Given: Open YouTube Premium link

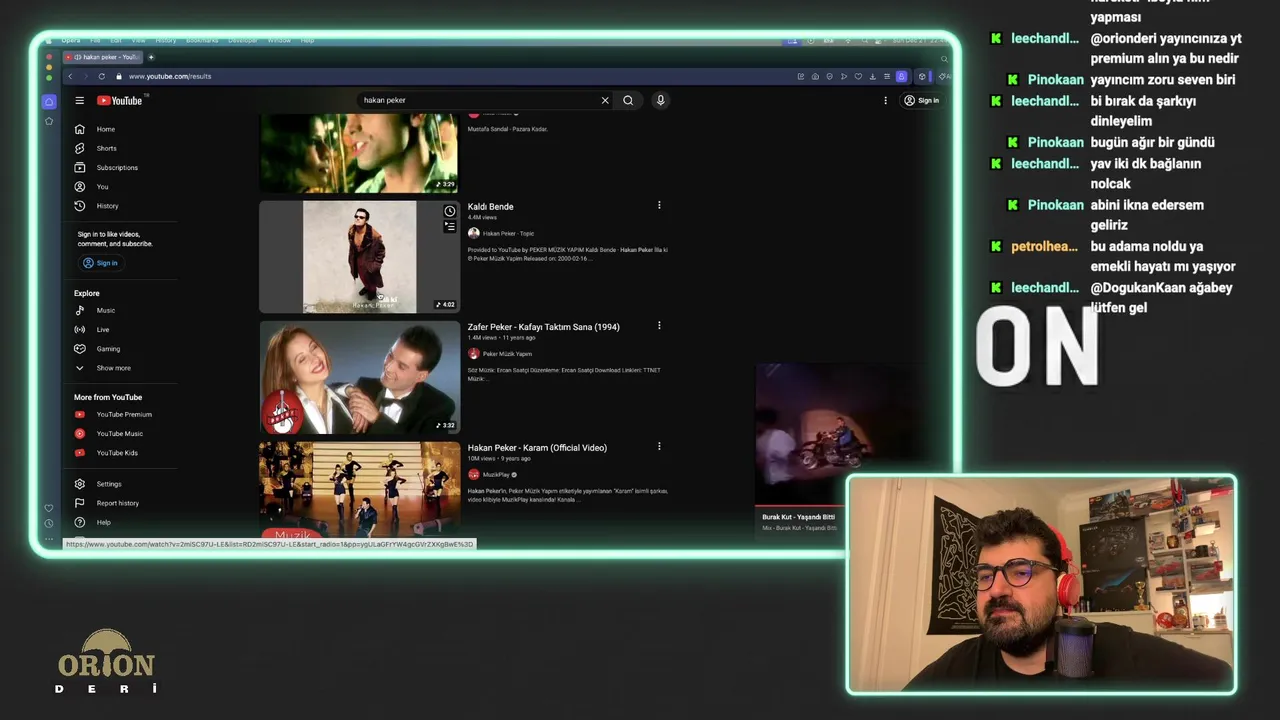Looking at the screenshot, I should (113, 414).
